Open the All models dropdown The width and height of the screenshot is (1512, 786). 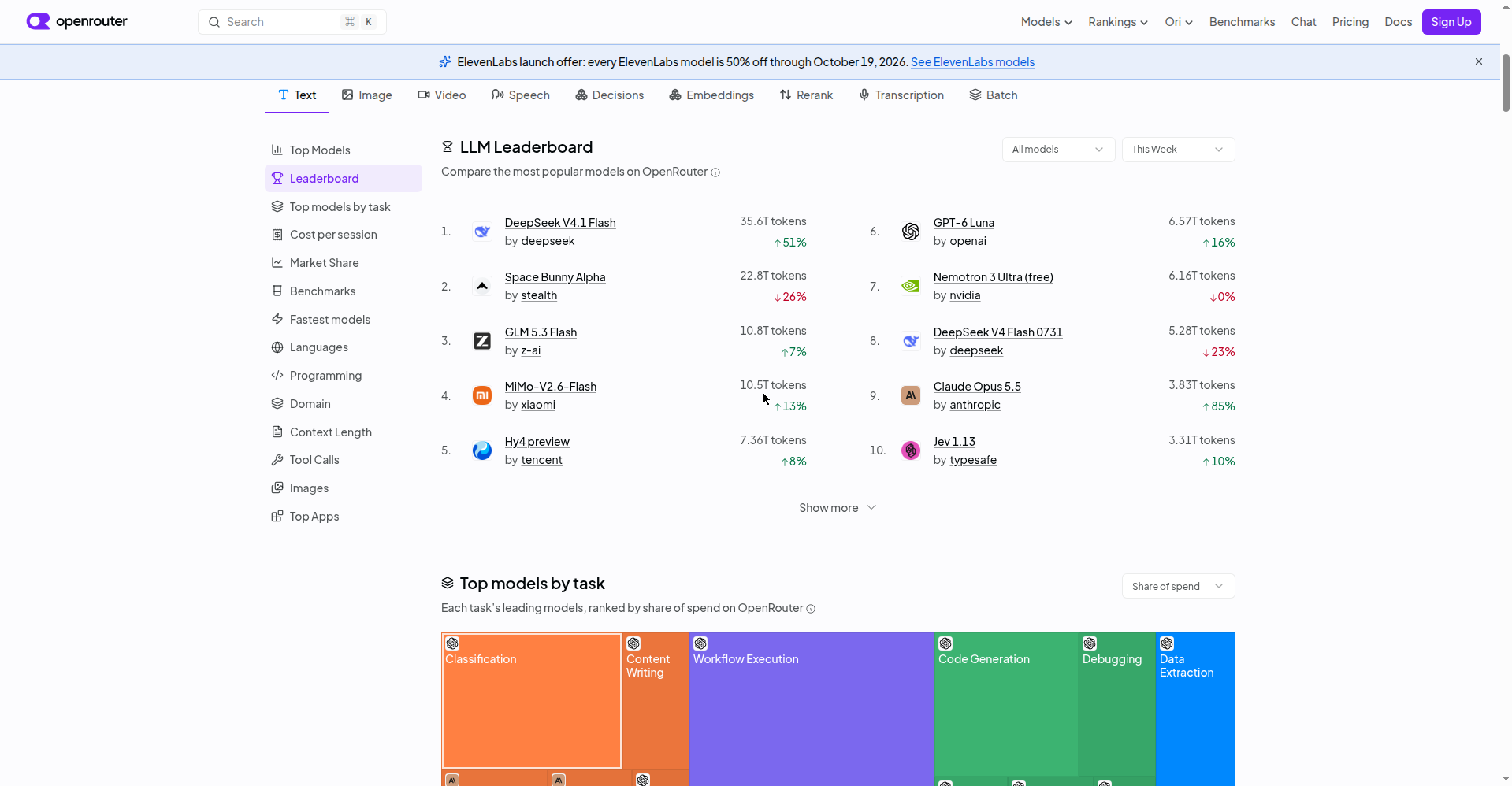tap(1058, 150)
